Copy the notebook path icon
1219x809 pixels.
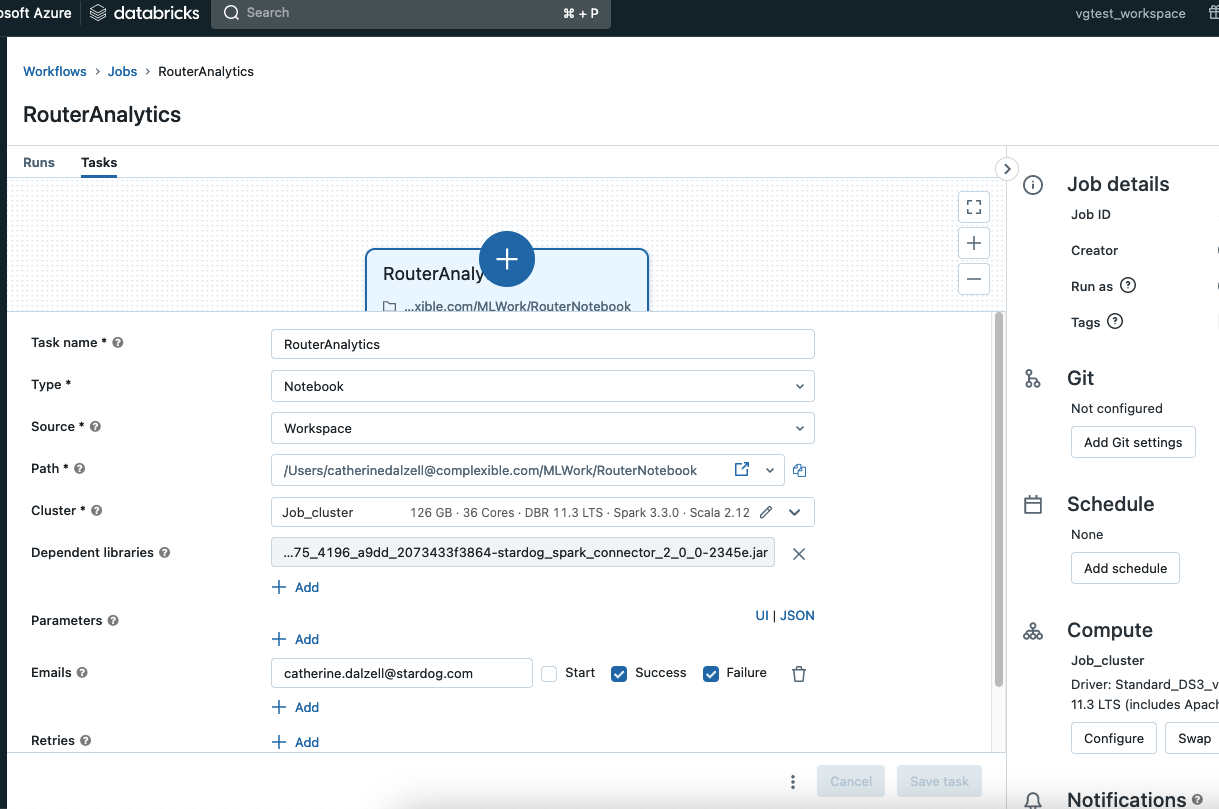coord(800,470)
